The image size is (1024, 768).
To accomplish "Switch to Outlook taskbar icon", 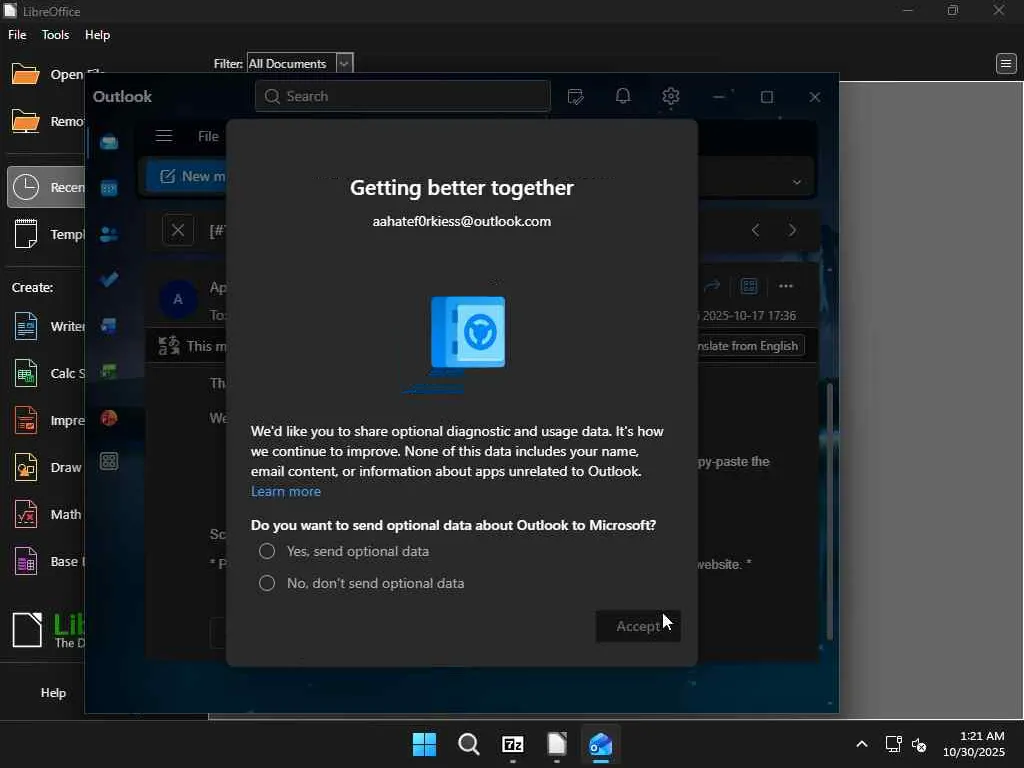I will [x=600, y=744].
